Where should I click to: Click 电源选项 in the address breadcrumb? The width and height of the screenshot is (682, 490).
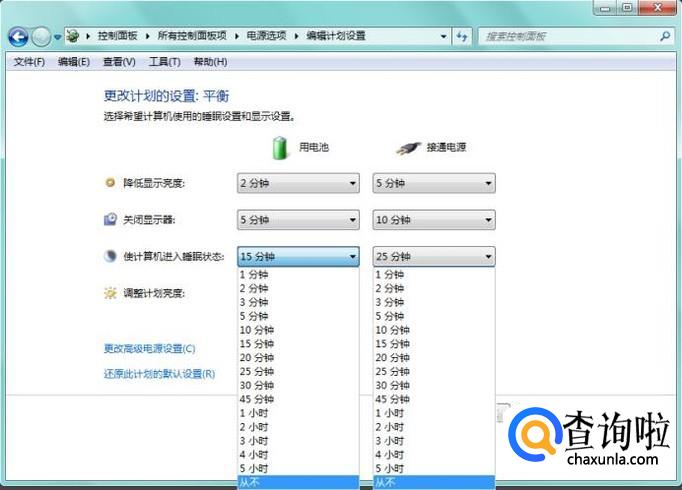click(x=266, y=36)
